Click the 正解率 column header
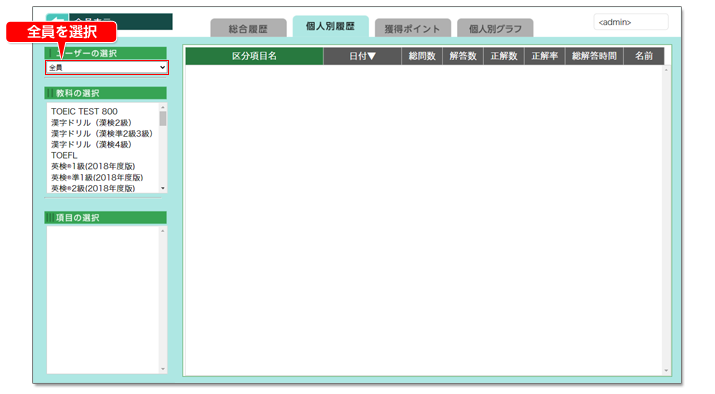Image resolution: width=715 pixels, height=394 pixels. [545, 56]
